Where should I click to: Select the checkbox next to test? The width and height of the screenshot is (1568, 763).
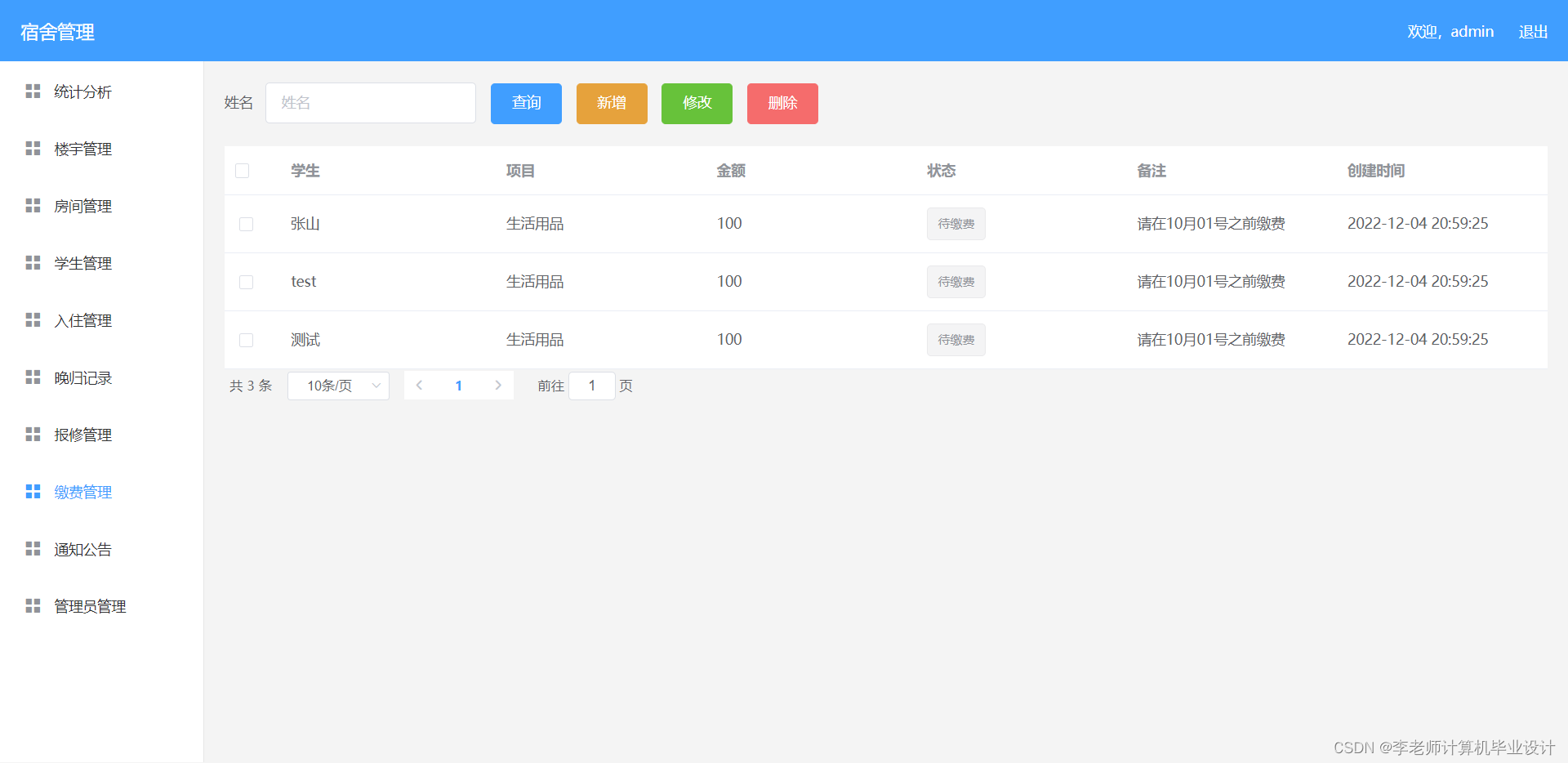tap(246, 282)
